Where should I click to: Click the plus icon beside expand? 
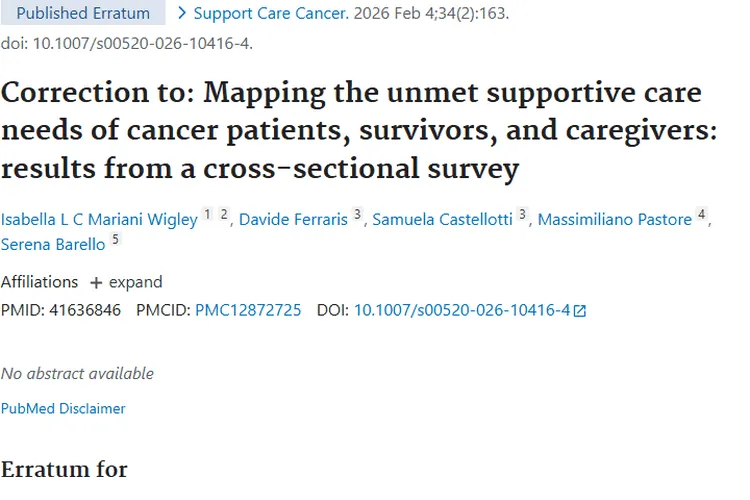[x=96, y=283]
